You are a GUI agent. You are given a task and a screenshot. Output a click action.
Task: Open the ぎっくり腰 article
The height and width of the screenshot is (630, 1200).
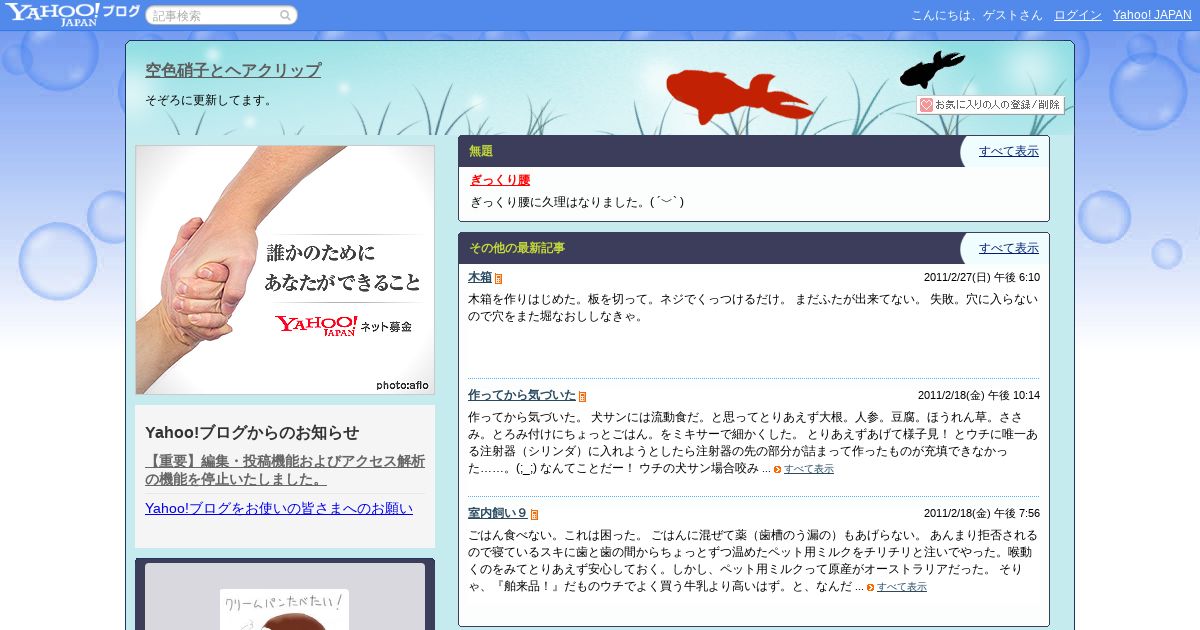click(x=500, y=180)
